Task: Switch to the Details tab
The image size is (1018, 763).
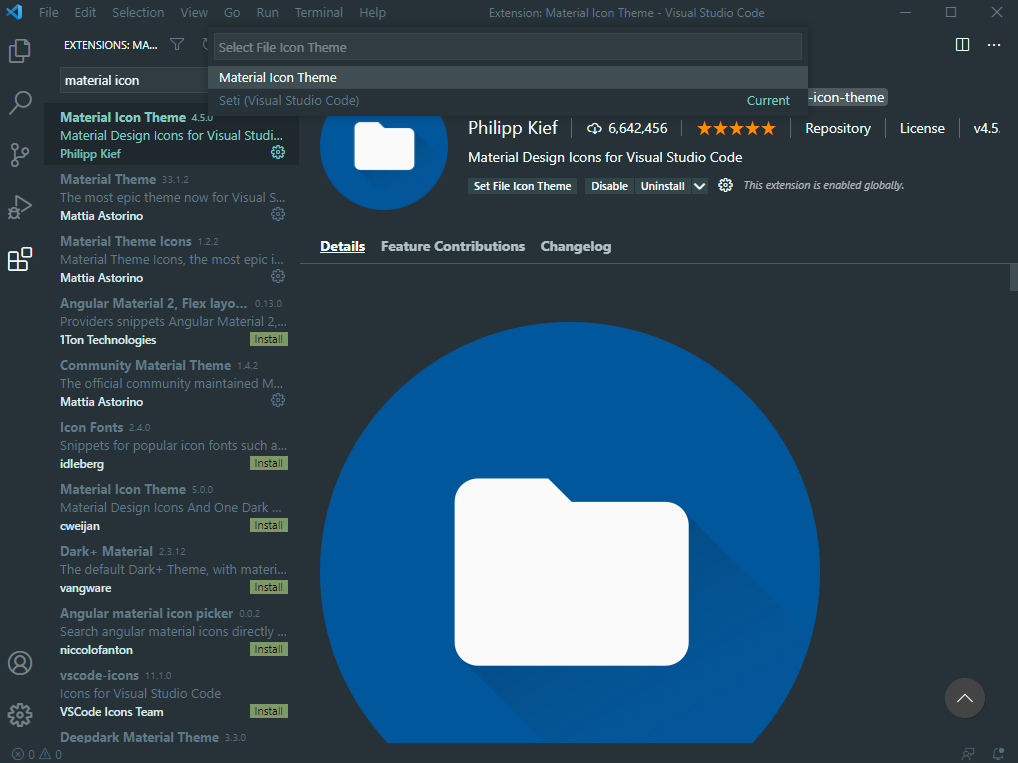Action: pos(342,247)
